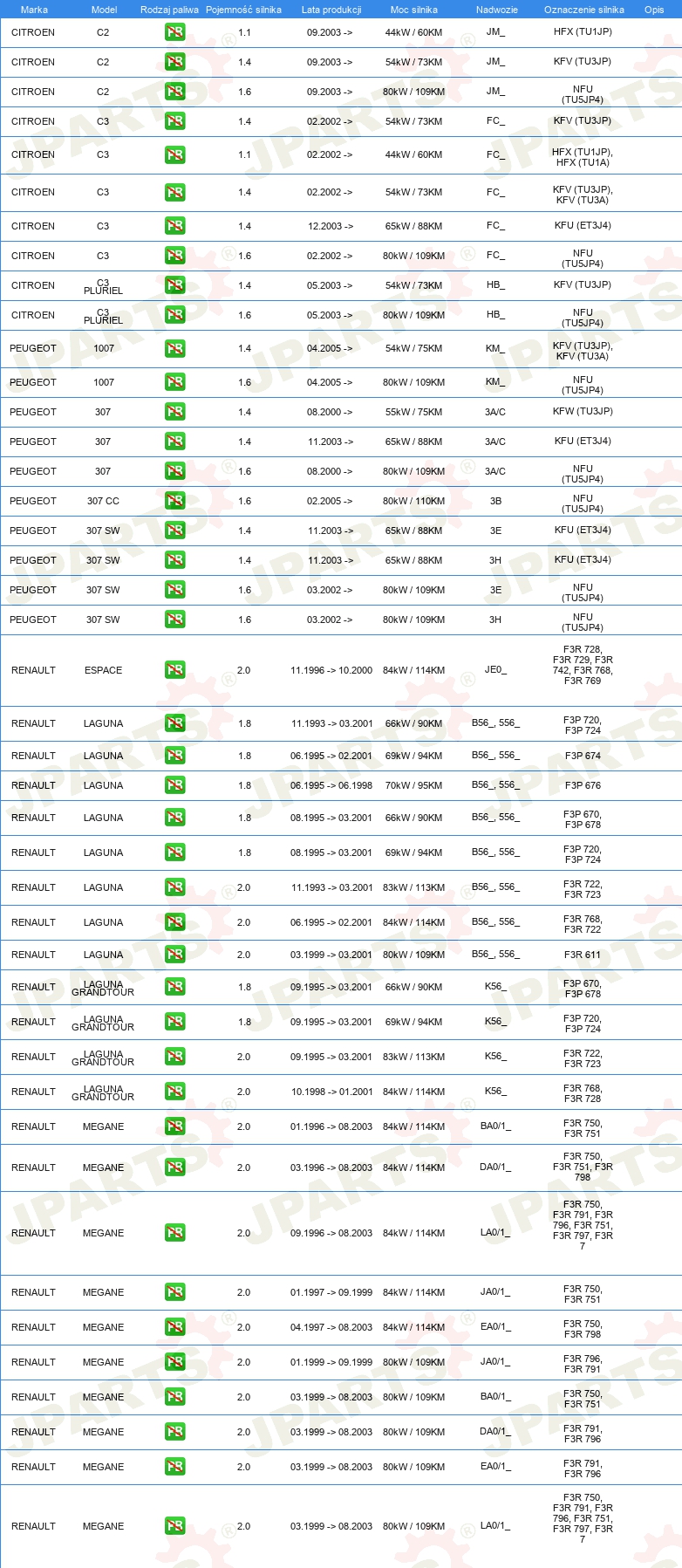Click the F3R 611 engine code
Screen dimensions: 682x1568
tap(583, 955)
